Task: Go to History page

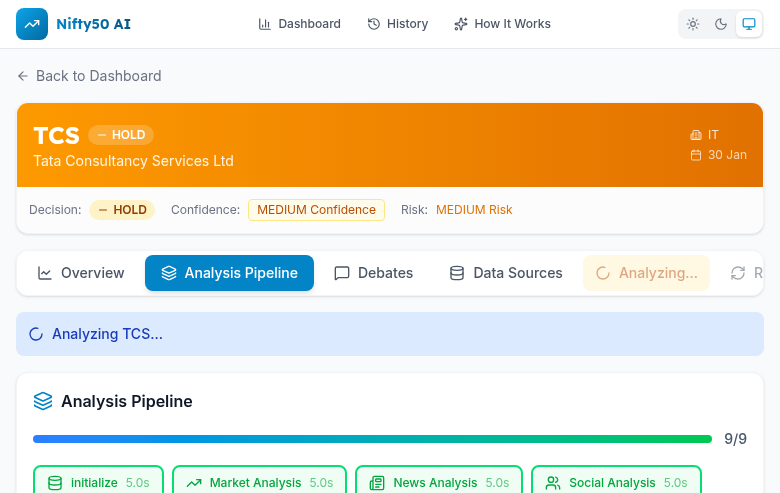Action: coord(397,24)
